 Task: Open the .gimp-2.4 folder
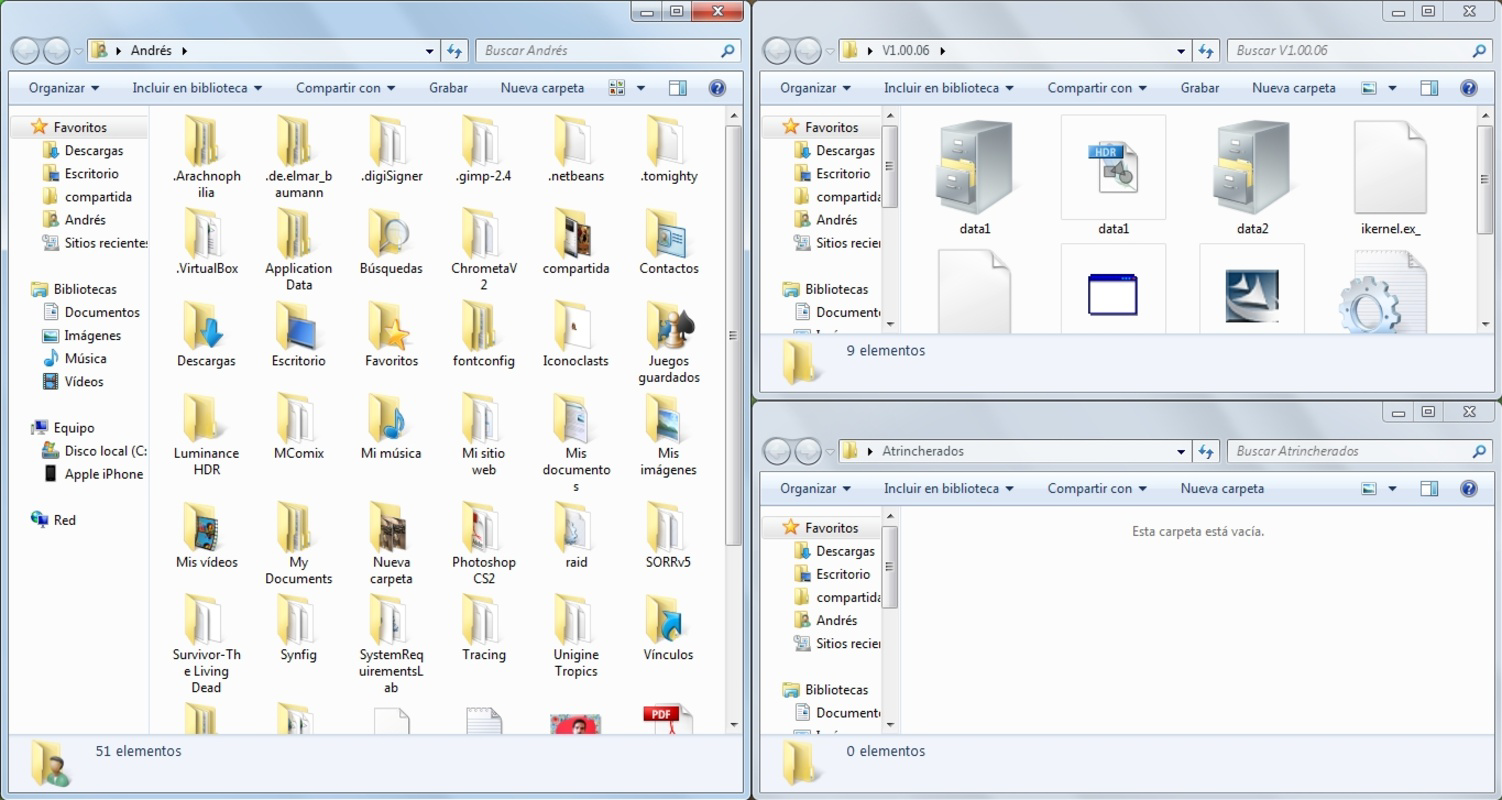483,148
